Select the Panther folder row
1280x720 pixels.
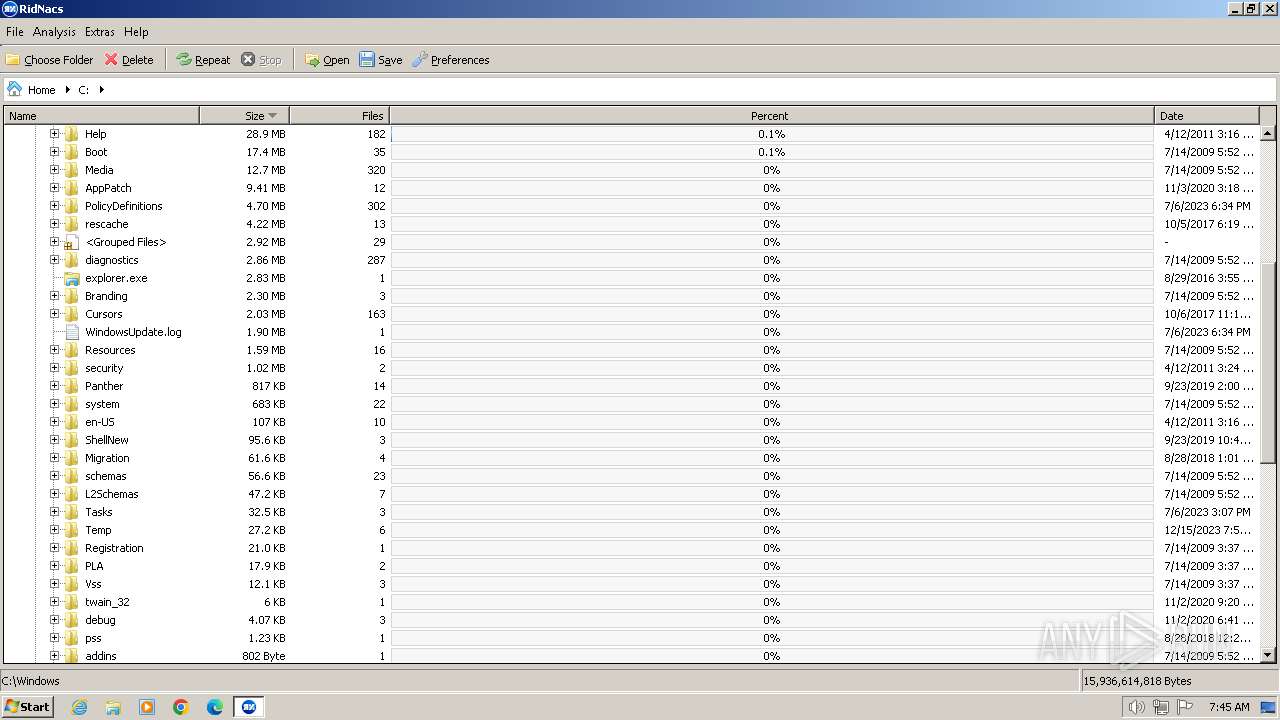[x=630, y=386]
